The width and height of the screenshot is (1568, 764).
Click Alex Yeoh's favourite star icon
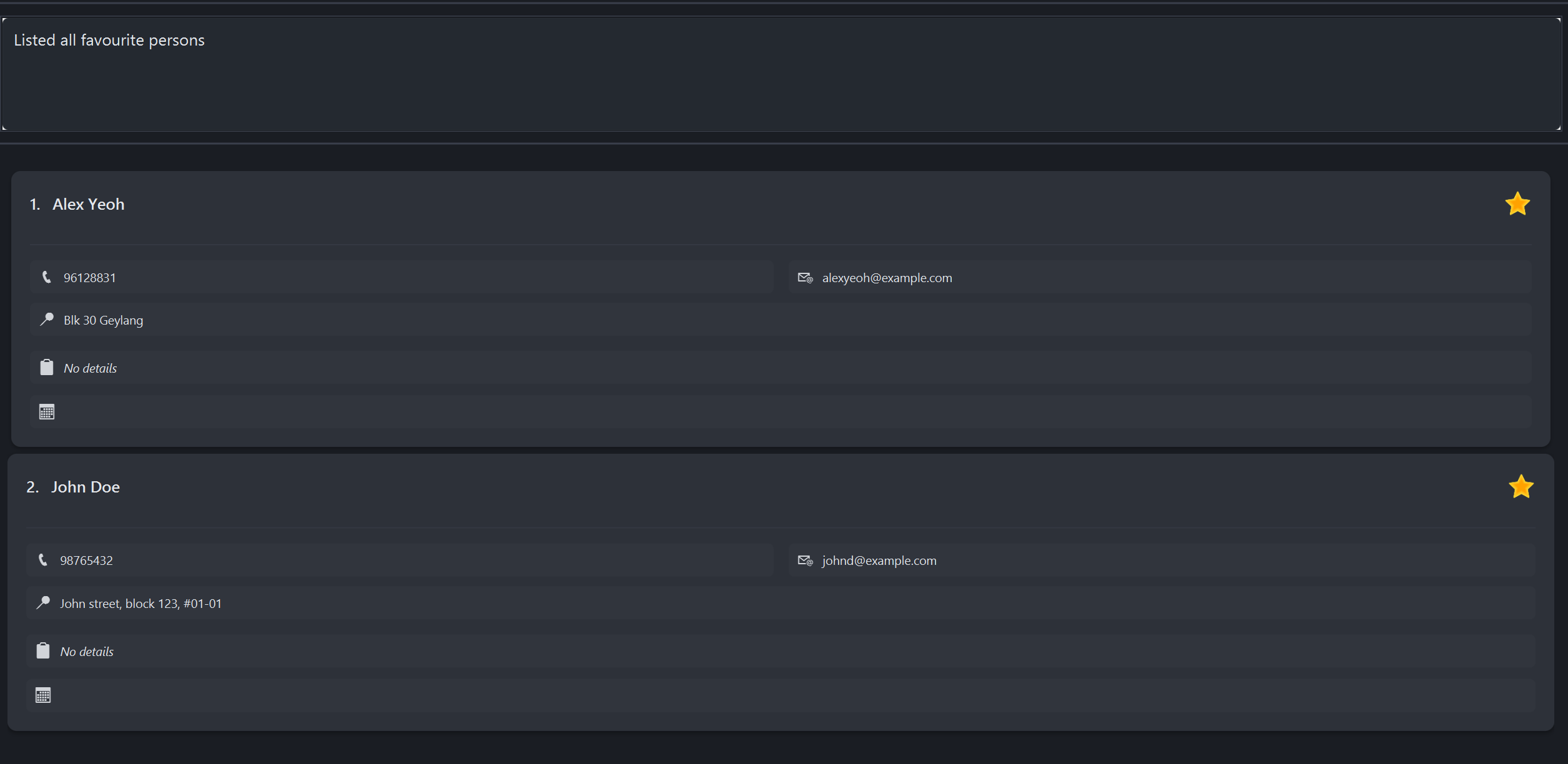coord(1517,204)
